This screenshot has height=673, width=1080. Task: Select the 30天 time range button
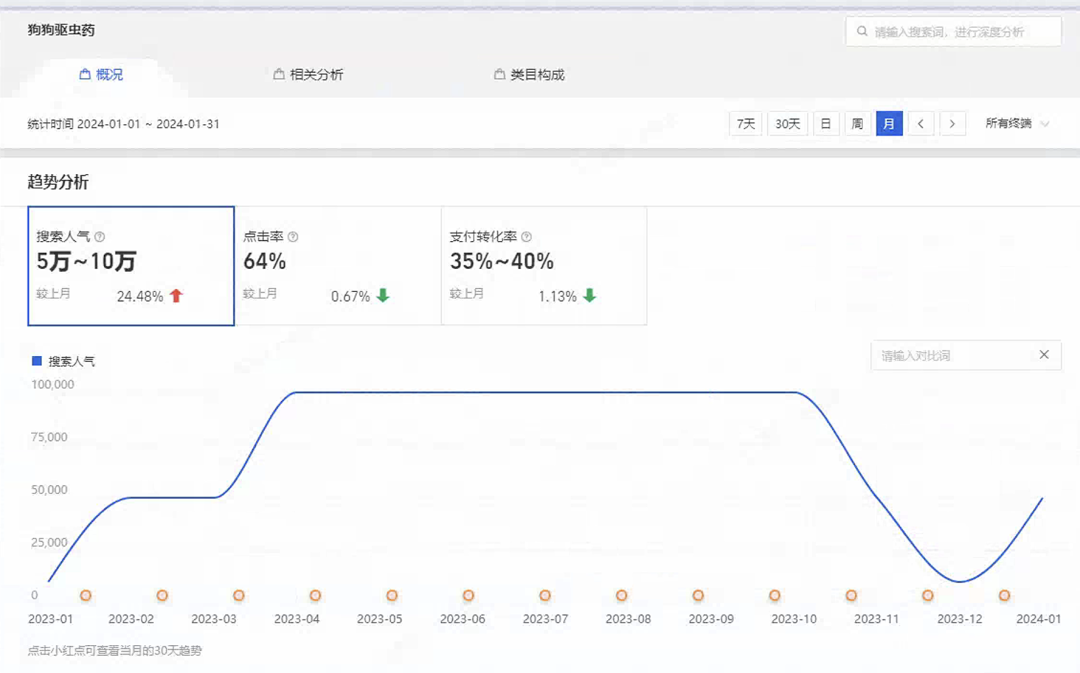tap(787, 124)
